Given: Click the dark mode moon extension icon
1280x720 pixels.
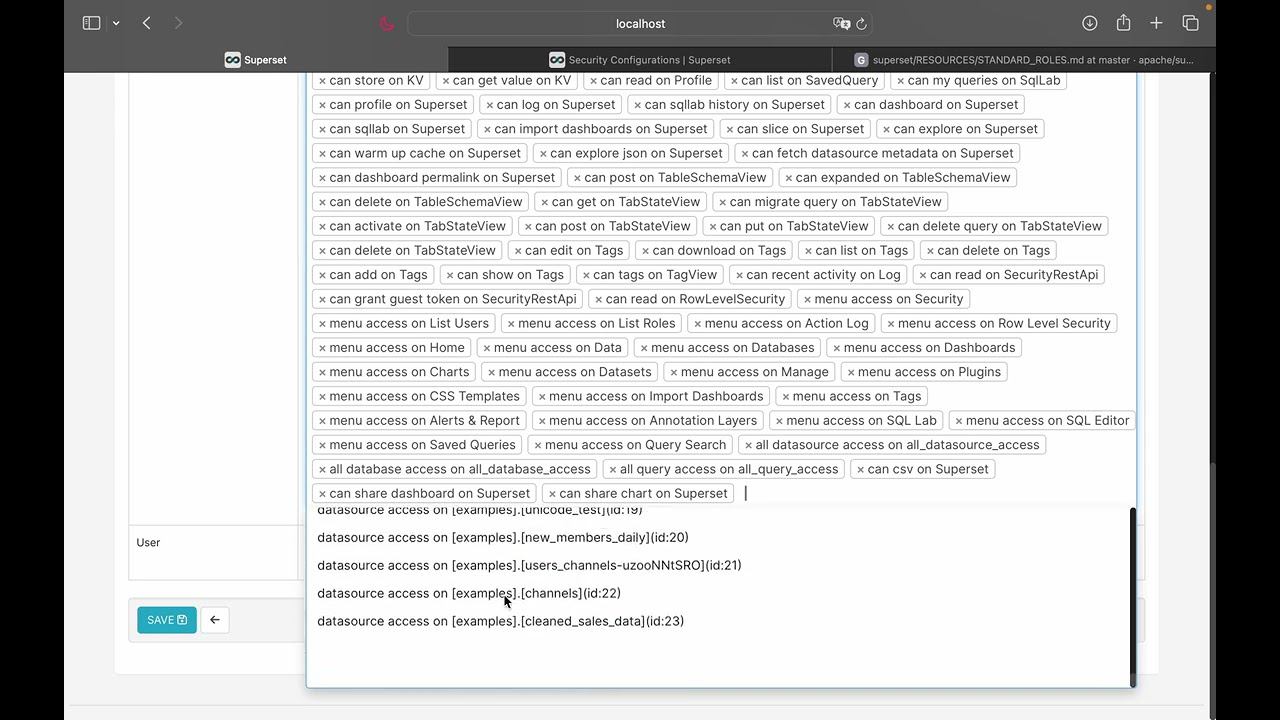Looking at the screenshot, I should pos(387,23).
